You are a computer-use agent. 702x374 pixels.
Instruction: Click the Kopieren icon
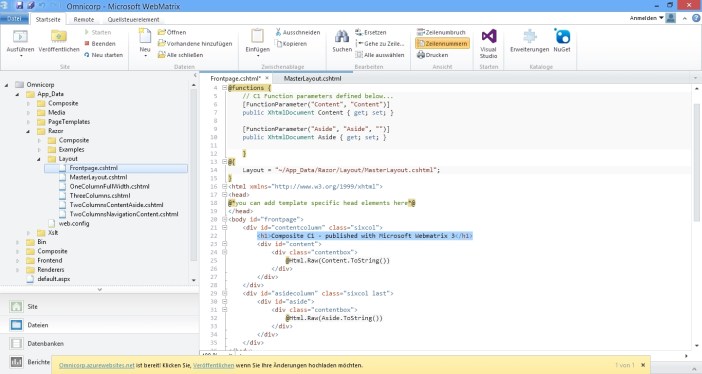278,43
